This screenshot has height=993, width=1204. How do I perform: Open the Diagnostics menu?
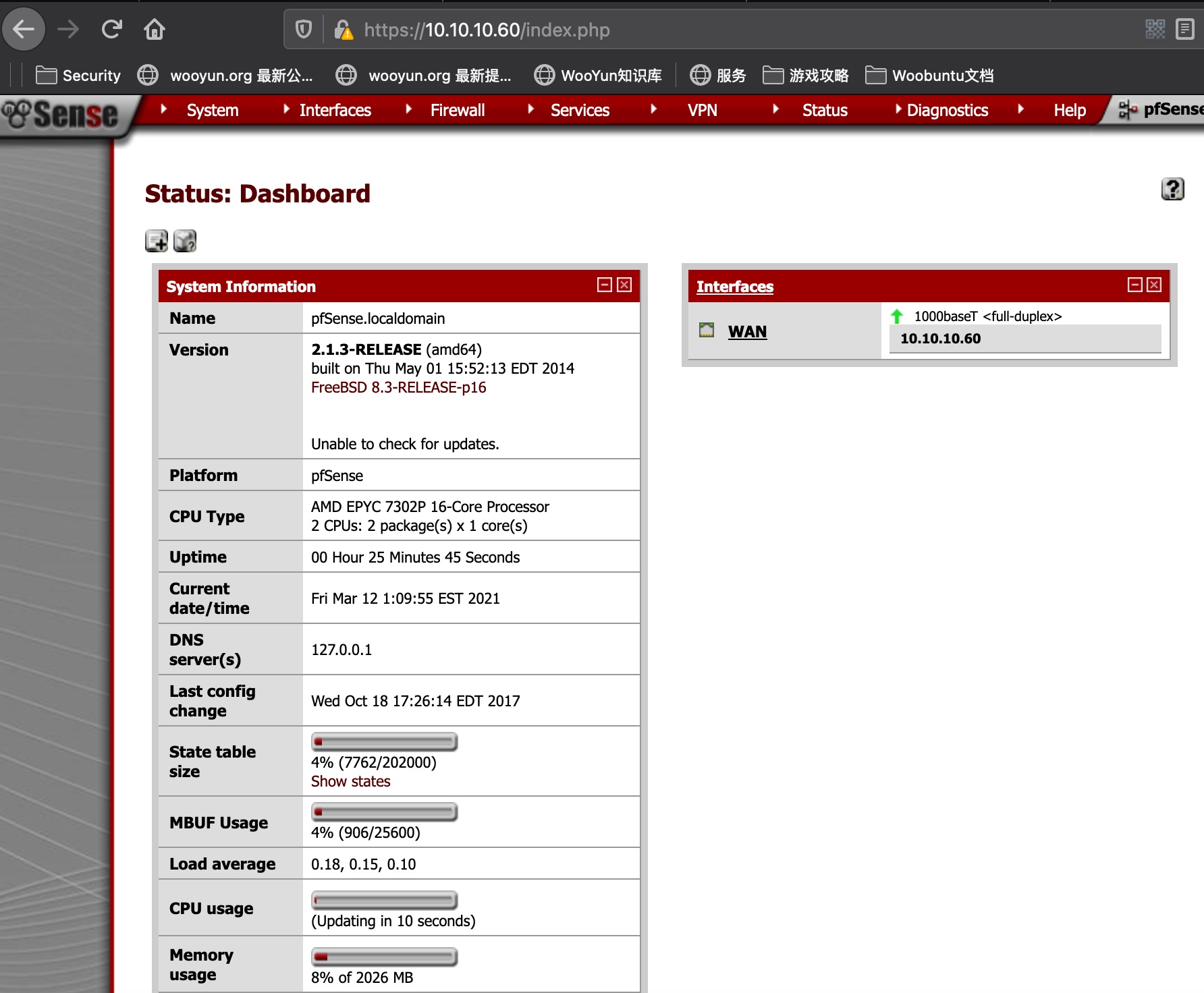pyautogui.click(x=947, y=110)
